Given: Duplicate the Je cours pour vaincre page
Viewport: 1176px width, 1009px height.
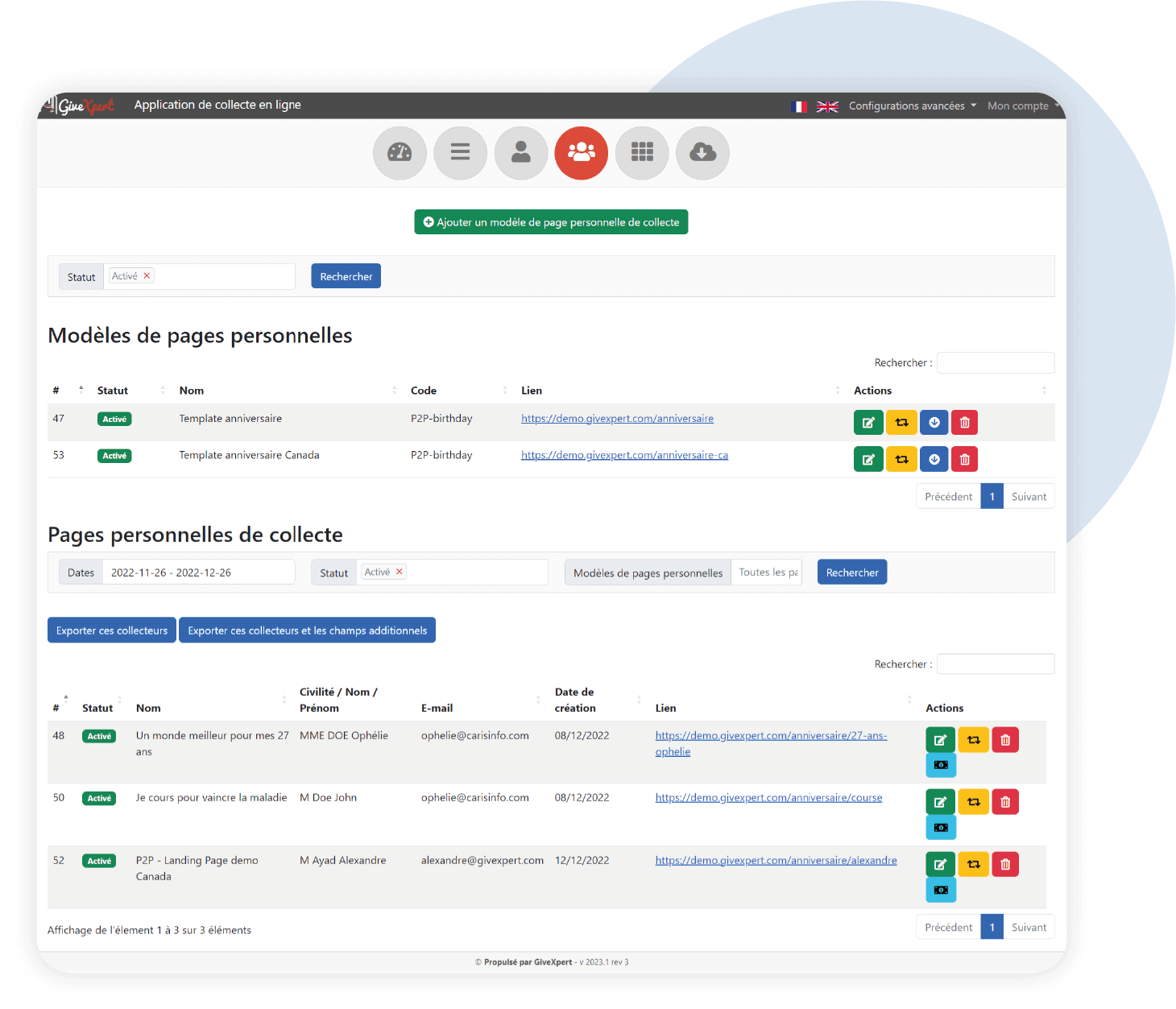Looking at the screenshot, I should click(x=973, y=801).
